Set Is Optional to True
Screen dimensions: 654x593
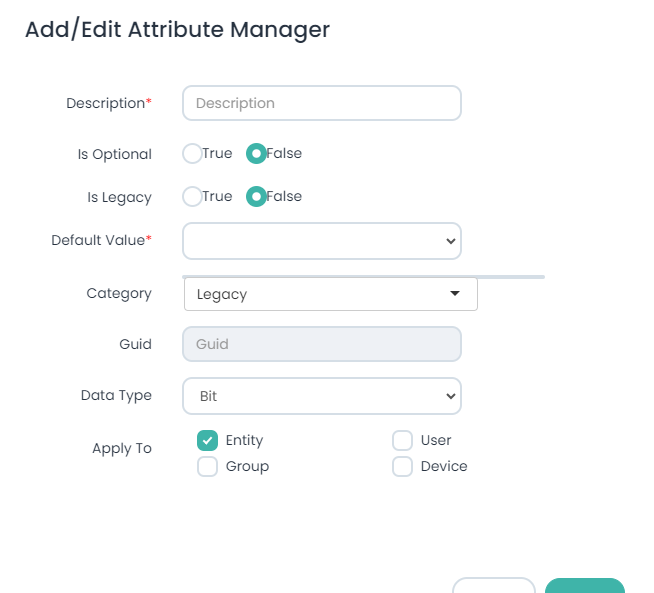192,154
